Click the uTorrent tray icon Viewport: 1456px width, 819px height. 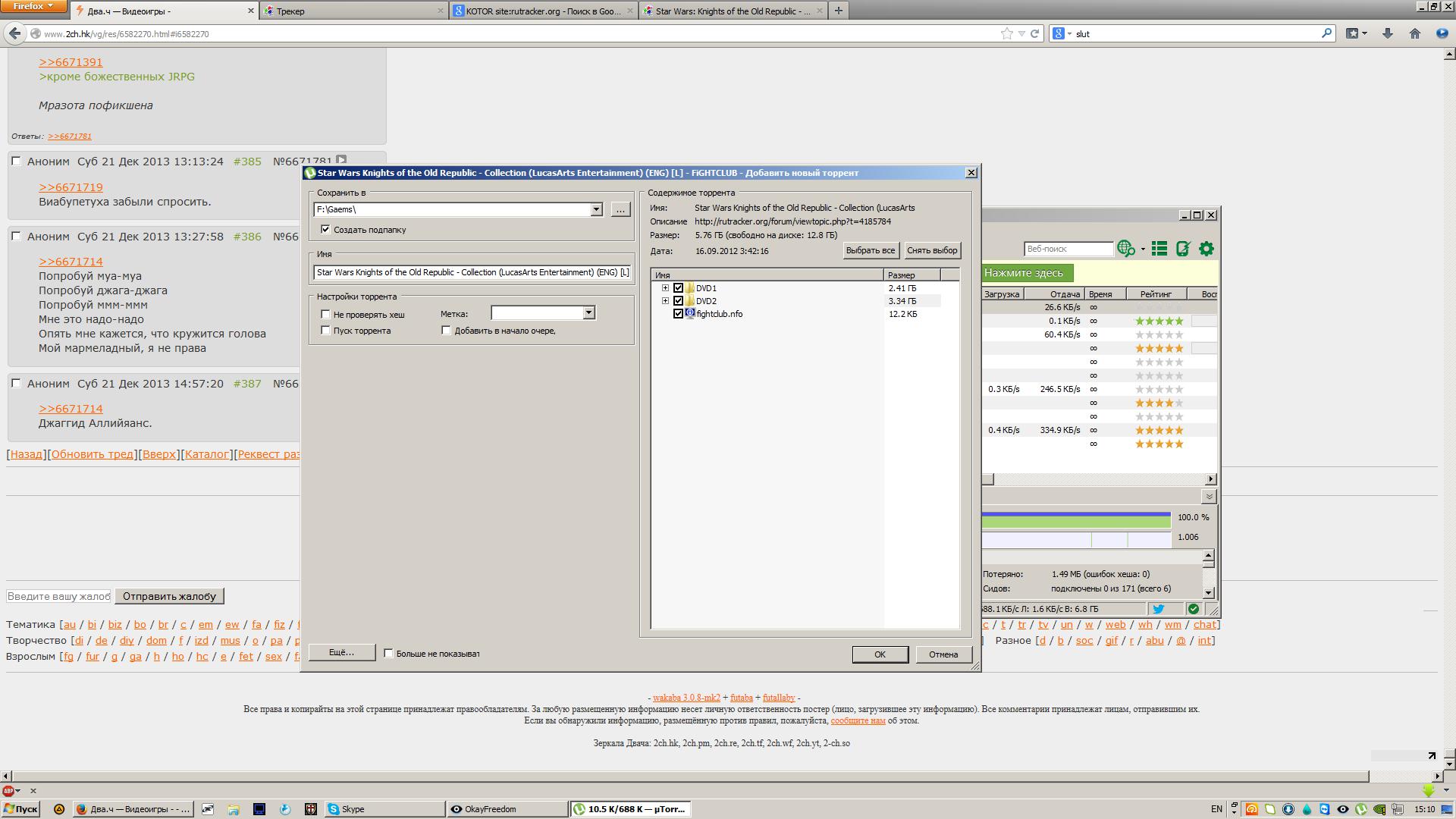click(1361, 809)
